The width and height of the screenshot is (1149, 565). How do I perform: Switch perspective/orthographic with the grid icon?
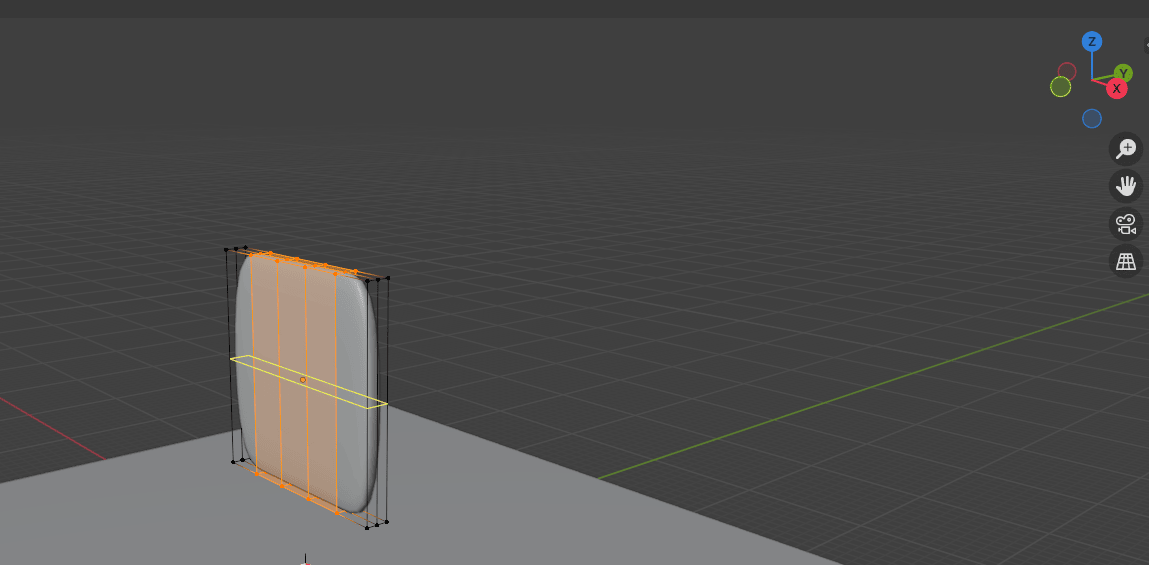coord(1127,262)
